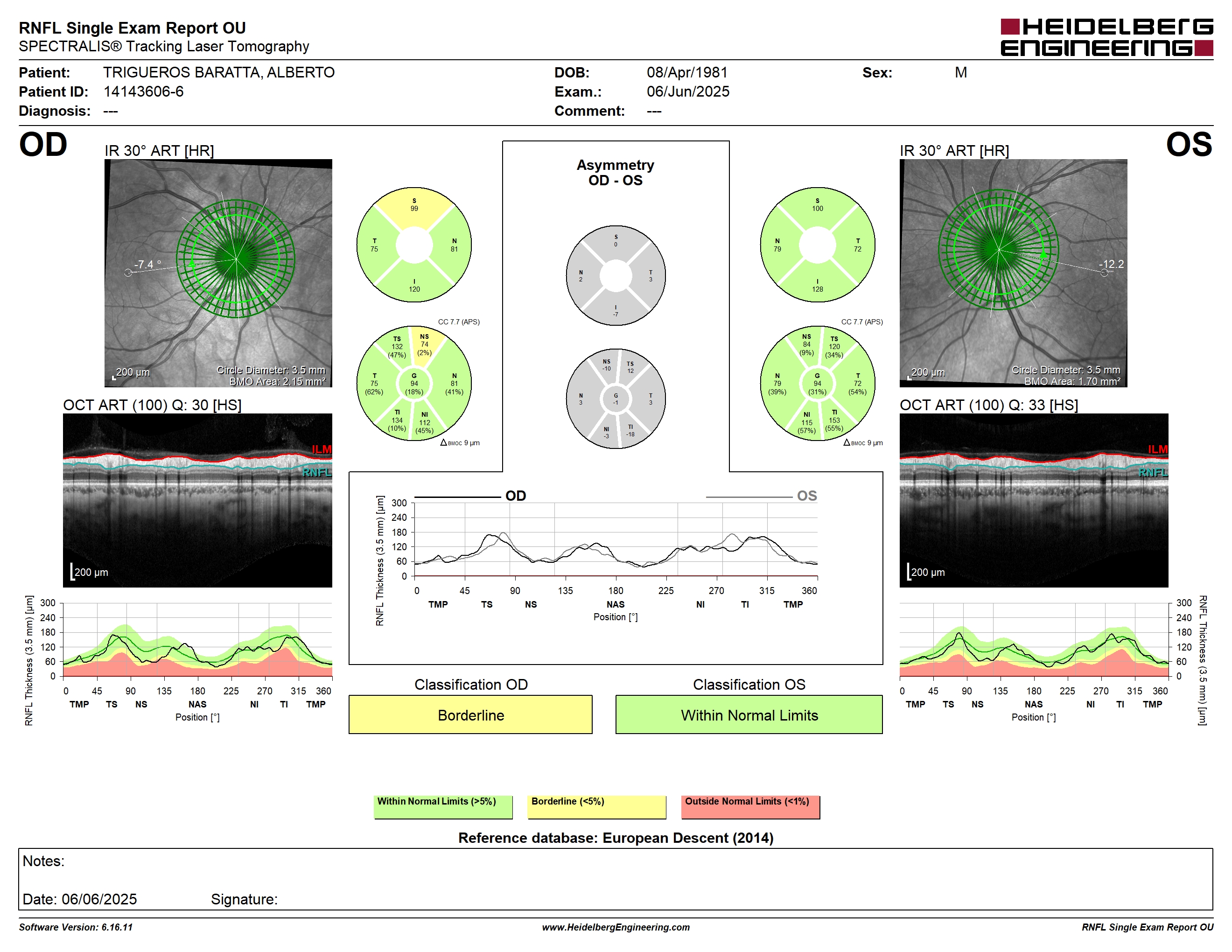This screenshot has height=952, width=1232.
Task: Click the OD global G 94 (18%) center
Action: point(414,384)
